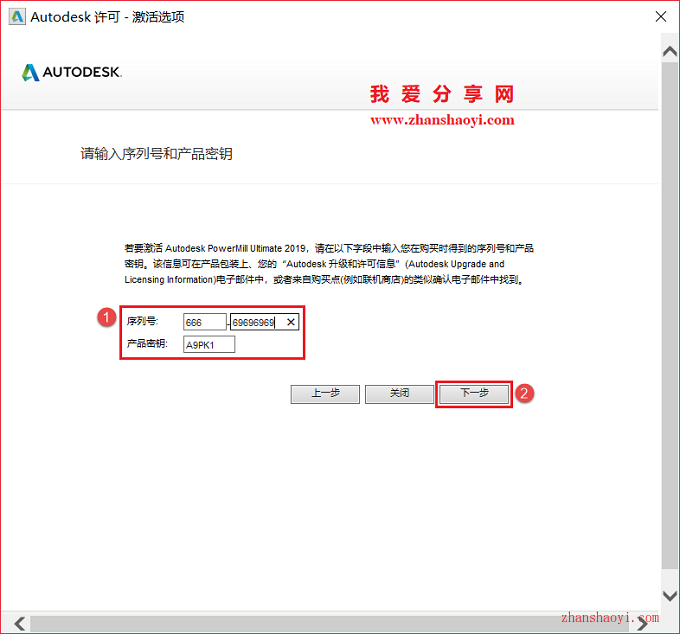
Task: Click the horizontal scrollbar left arrow
Action: 20,624
